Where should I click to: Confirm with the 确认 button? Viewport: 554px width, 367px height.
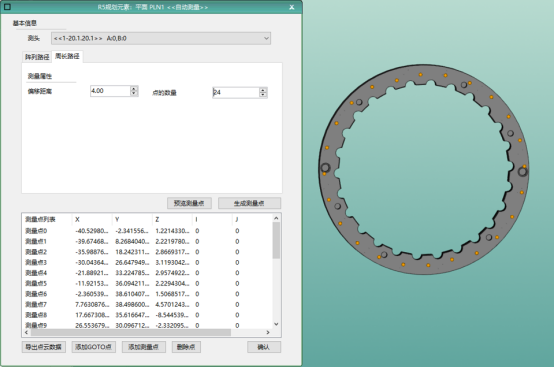[264, 347]
